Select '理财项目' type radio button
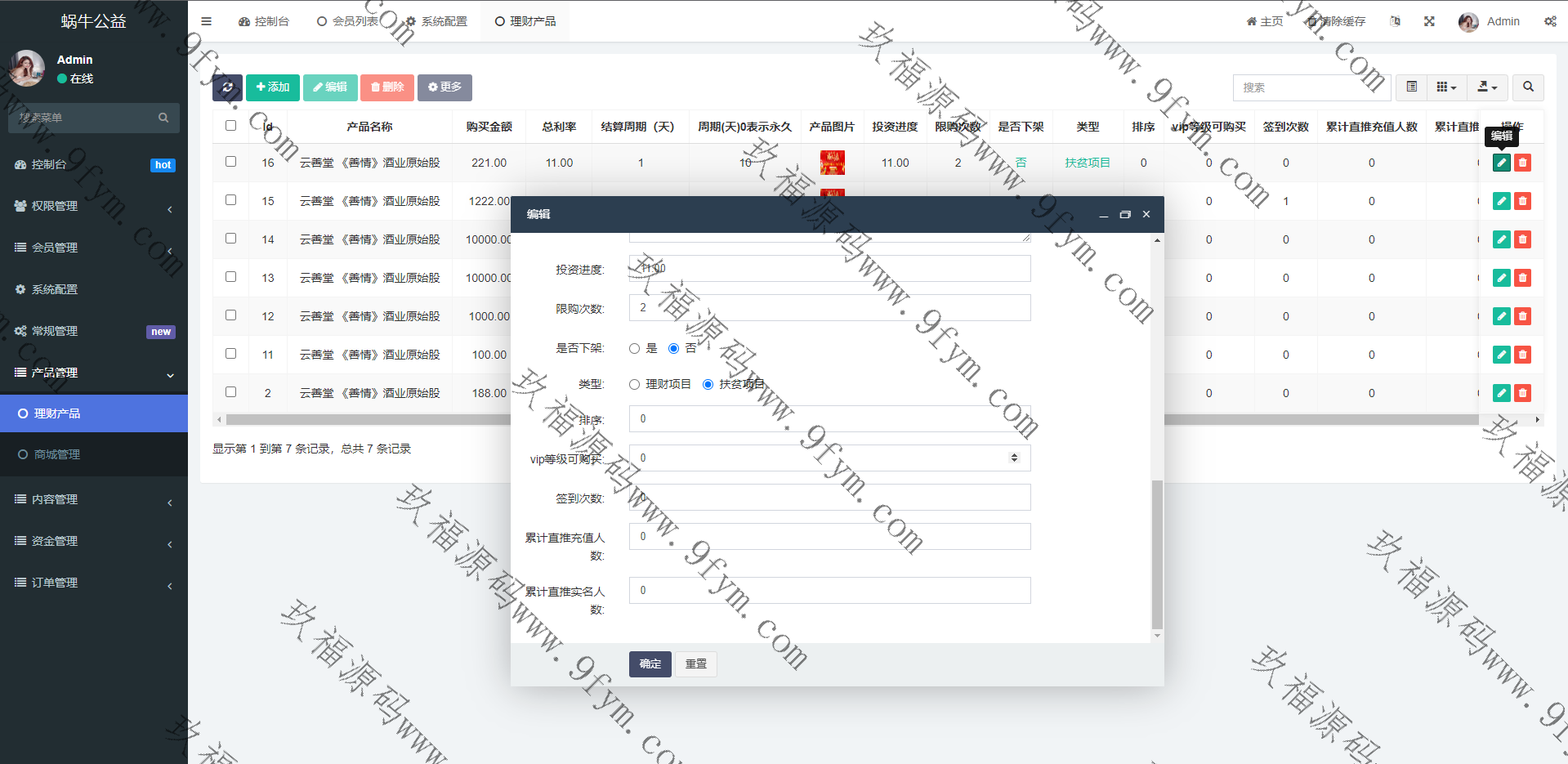Image resolution: width=1568 pixels, height=764 pixels. [x=635, y=385]
